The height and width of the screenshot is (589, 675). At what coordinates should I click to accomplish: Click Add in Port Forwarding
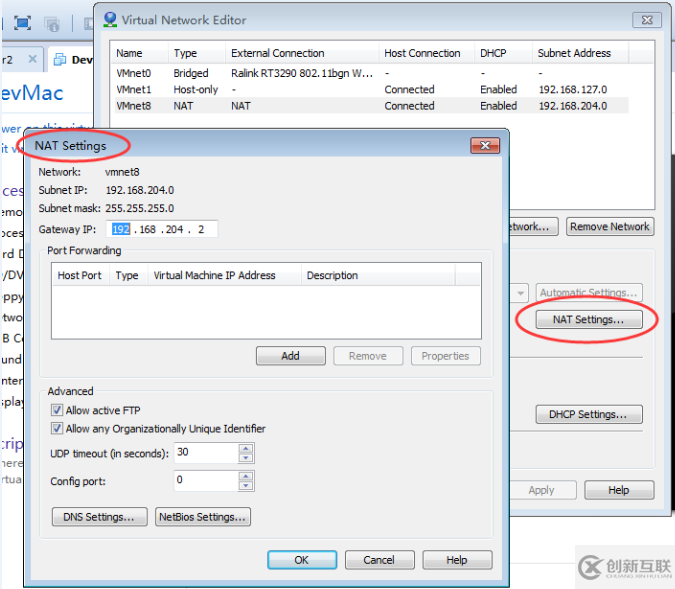click(x=291, y=356)
